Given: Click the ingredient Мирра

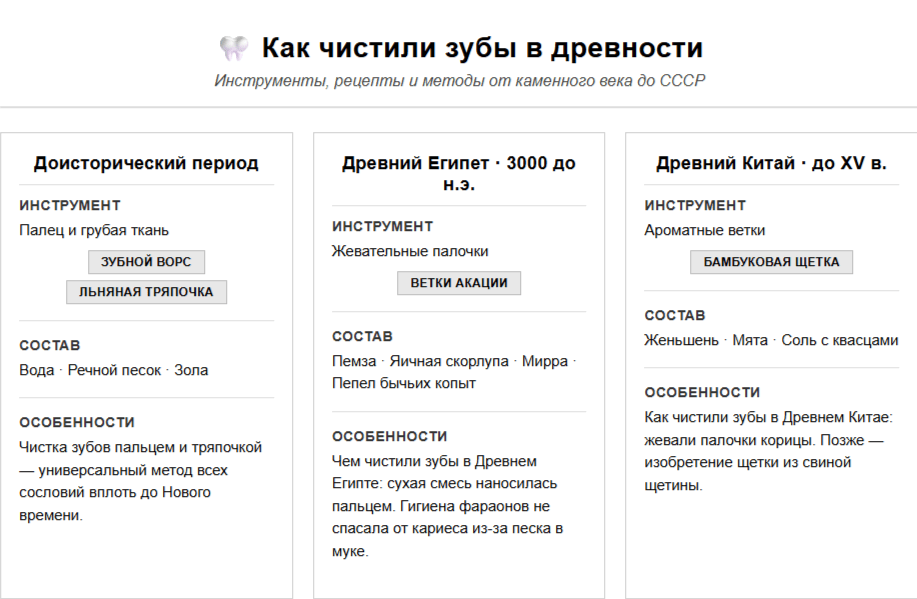Looking at the screenshot, I should [x=545, y=362].
